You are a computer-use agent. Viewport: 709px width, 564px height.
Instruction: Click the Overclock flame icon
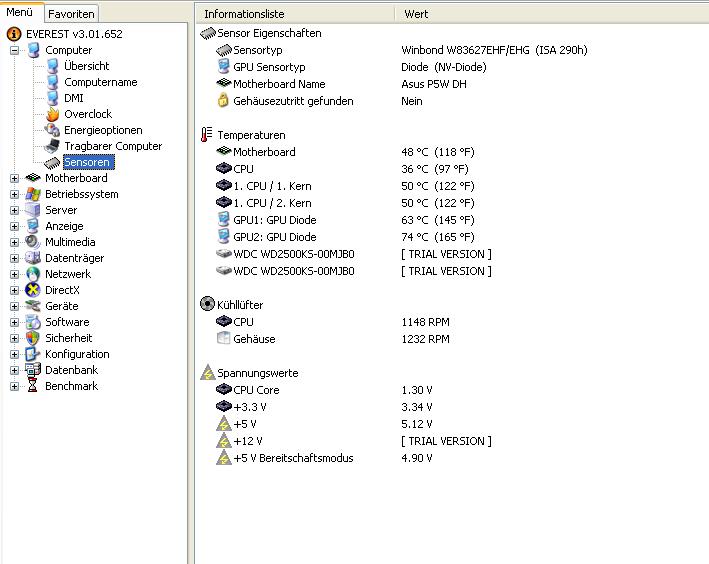tap(52, 114)
